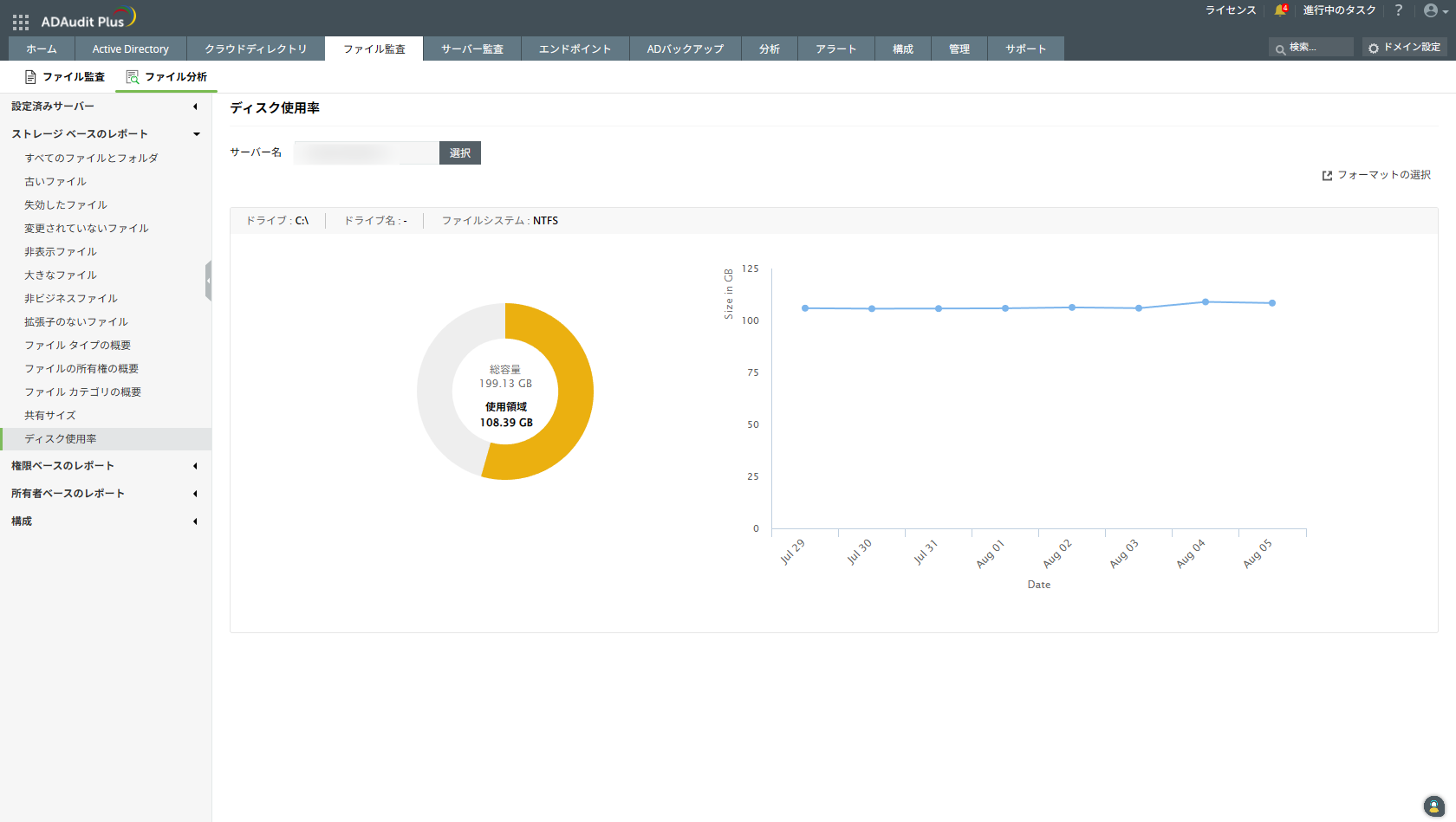Click the ADAudit Plus logo
Image resolution: width=1456 pixels, height=822 pixels.
click(x=88, y=19)
